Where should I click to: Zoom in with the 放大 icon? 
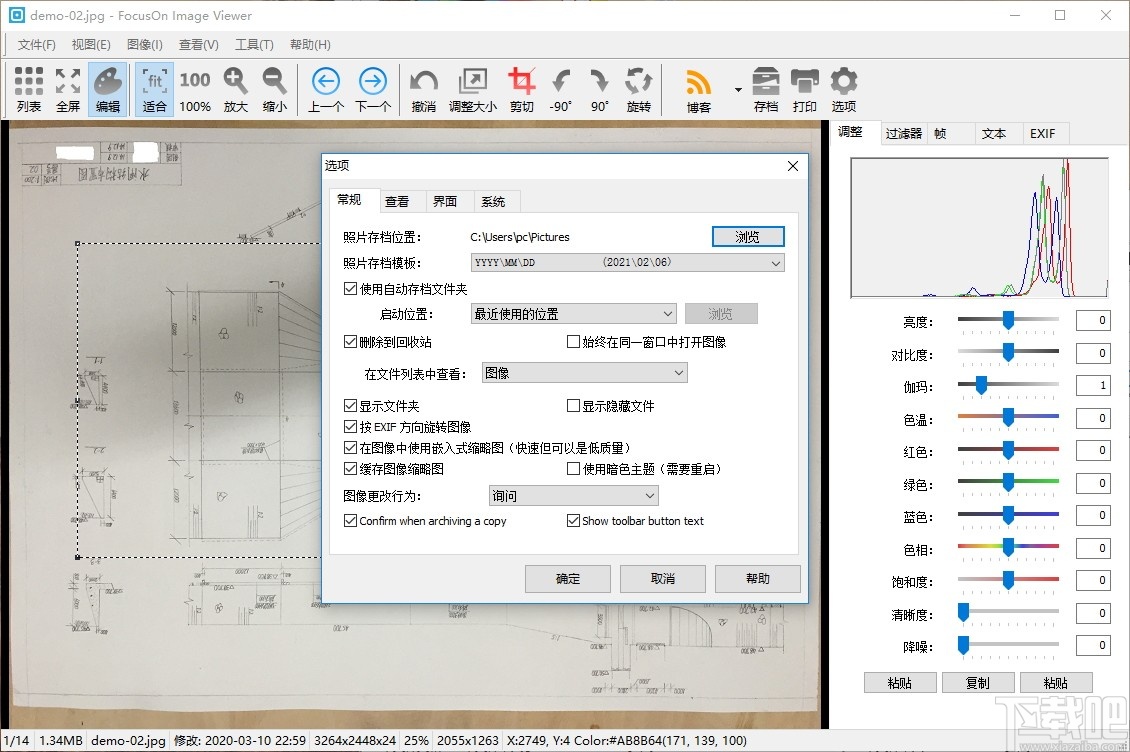(235, 88)
